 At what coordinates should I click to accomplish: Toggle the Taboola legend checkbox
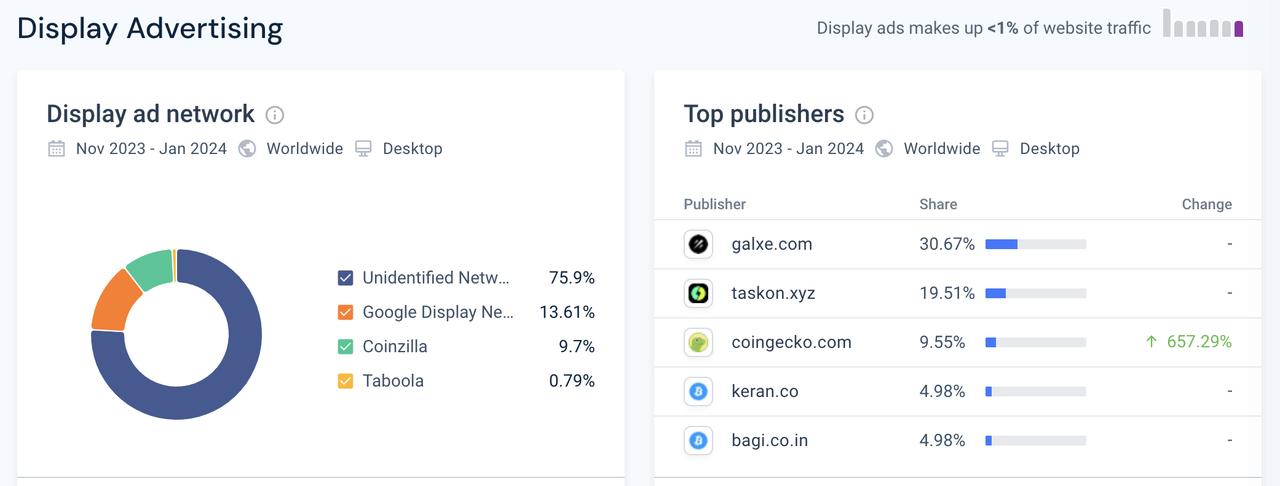tap(346, 381)
